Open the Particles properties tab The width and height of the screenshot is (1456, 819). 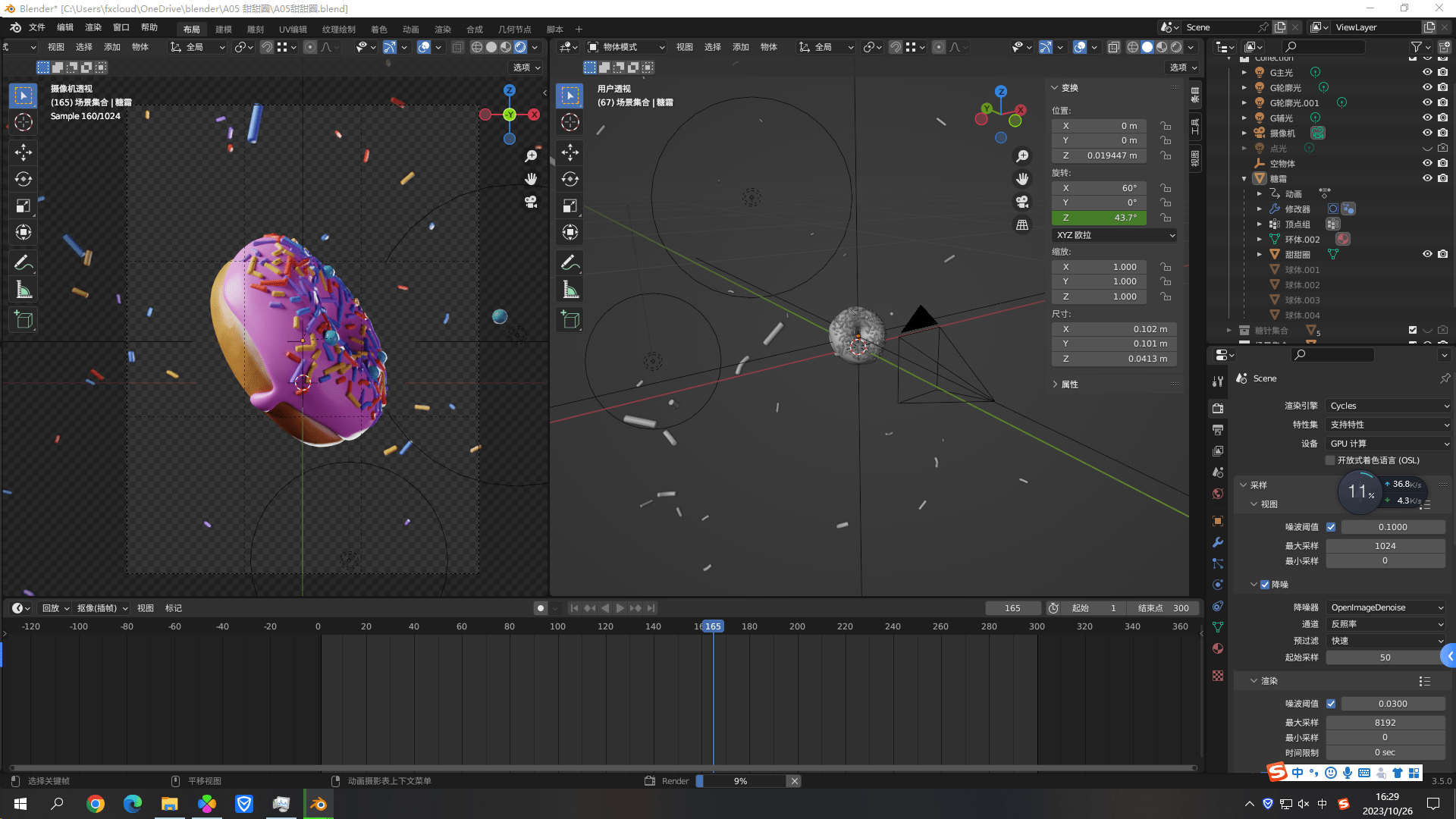click(1218, 563)
